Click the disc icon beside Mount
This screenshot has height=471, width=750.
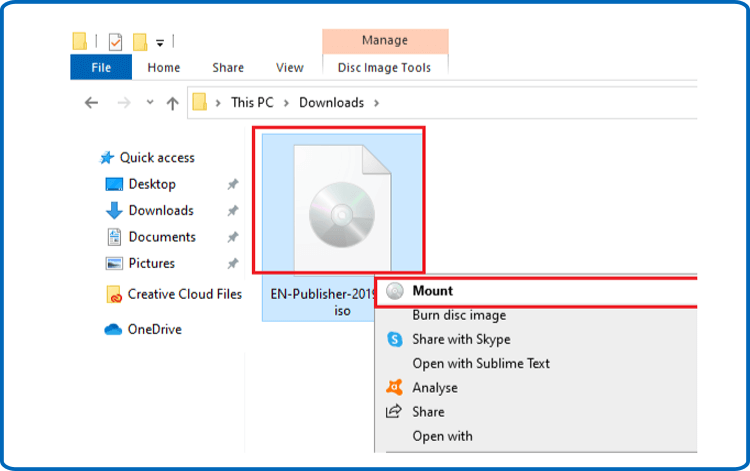395,291
